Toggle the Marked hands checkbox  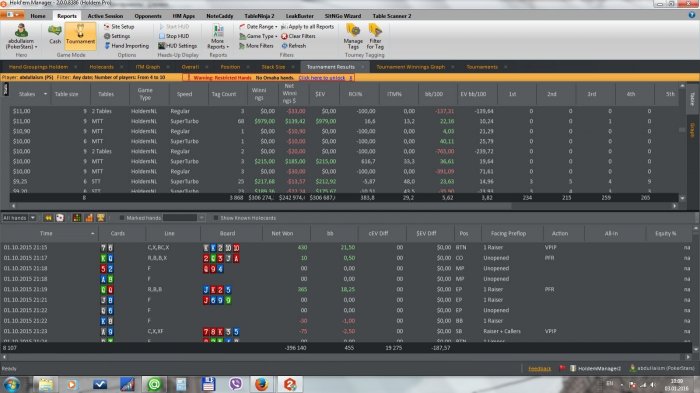click(x=121, y=218)
